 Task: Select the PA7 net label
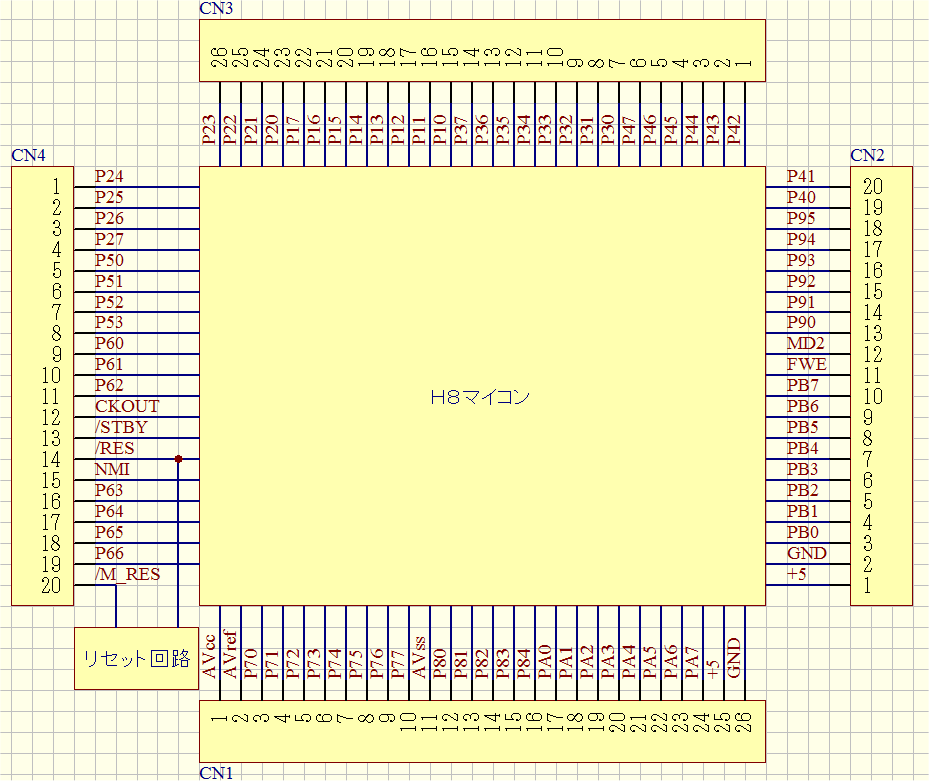tap(691, 662)
